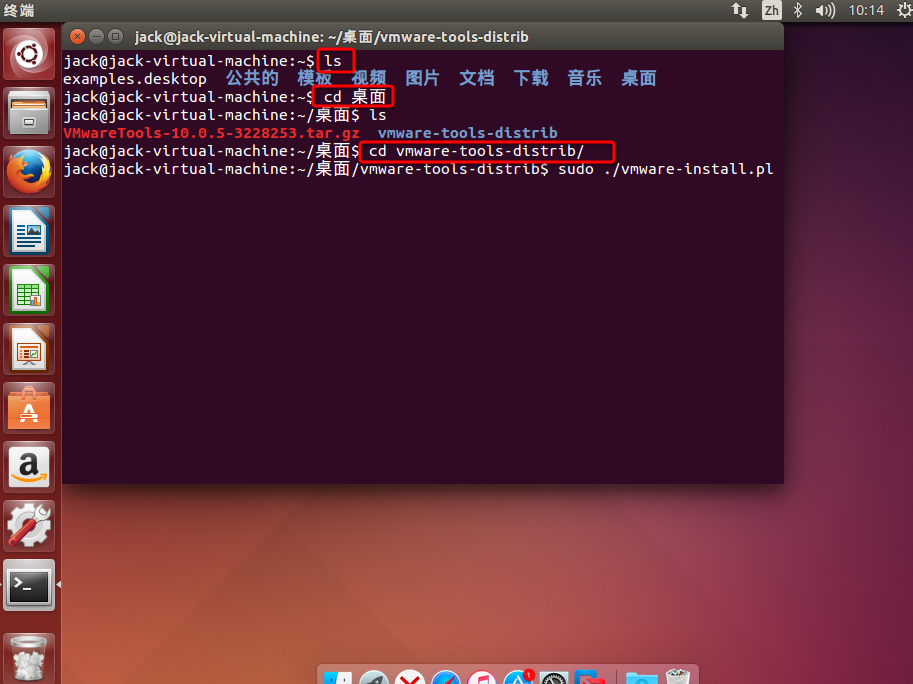Maximize the terminal window

coord(116,37)
